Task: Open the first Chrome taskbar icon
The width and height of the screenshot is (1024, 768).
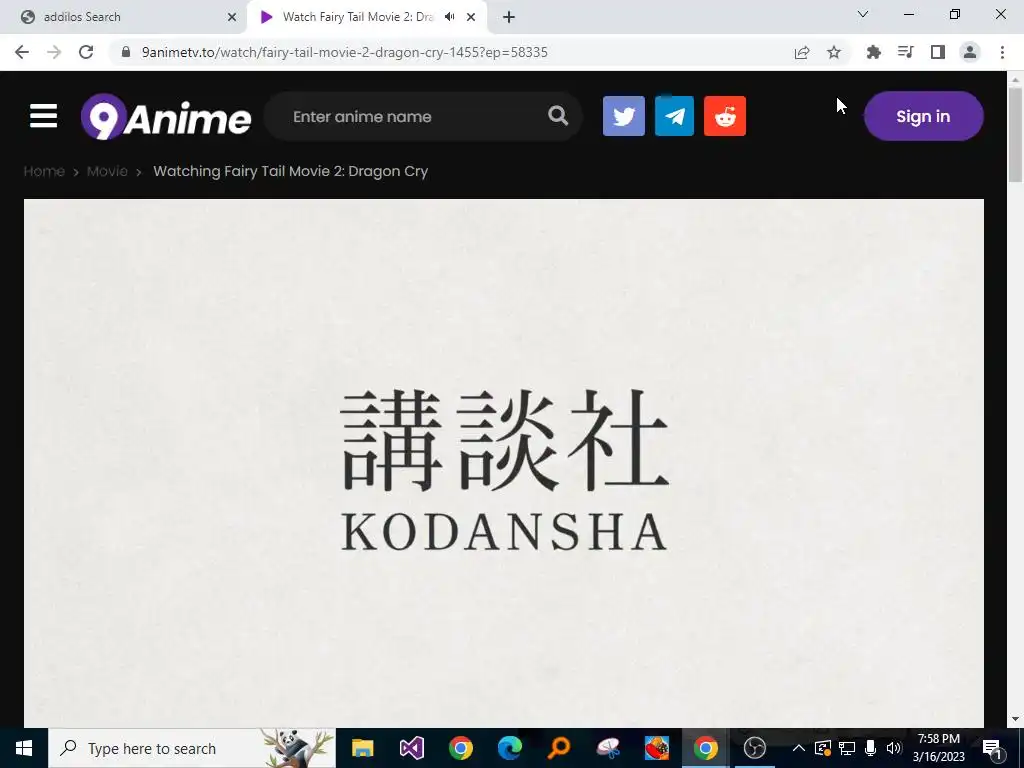Action: pos(461,748)
